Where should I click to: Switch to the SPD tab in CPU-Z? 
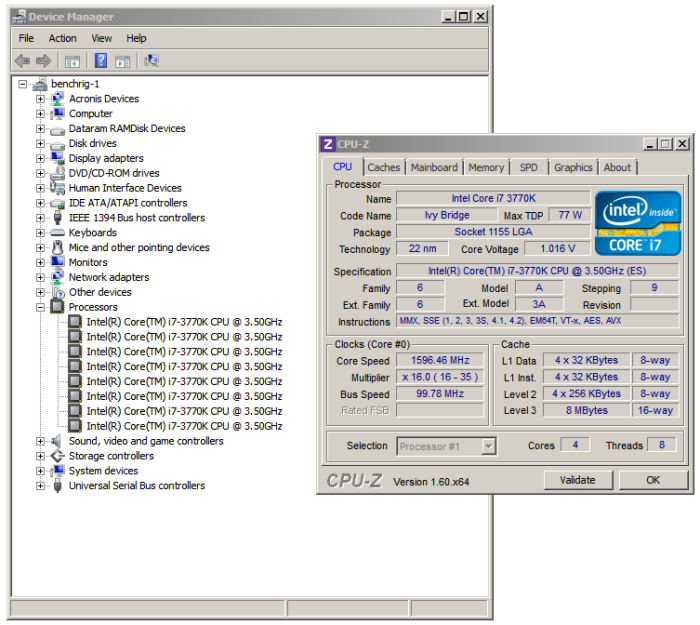tap(529, 167)
